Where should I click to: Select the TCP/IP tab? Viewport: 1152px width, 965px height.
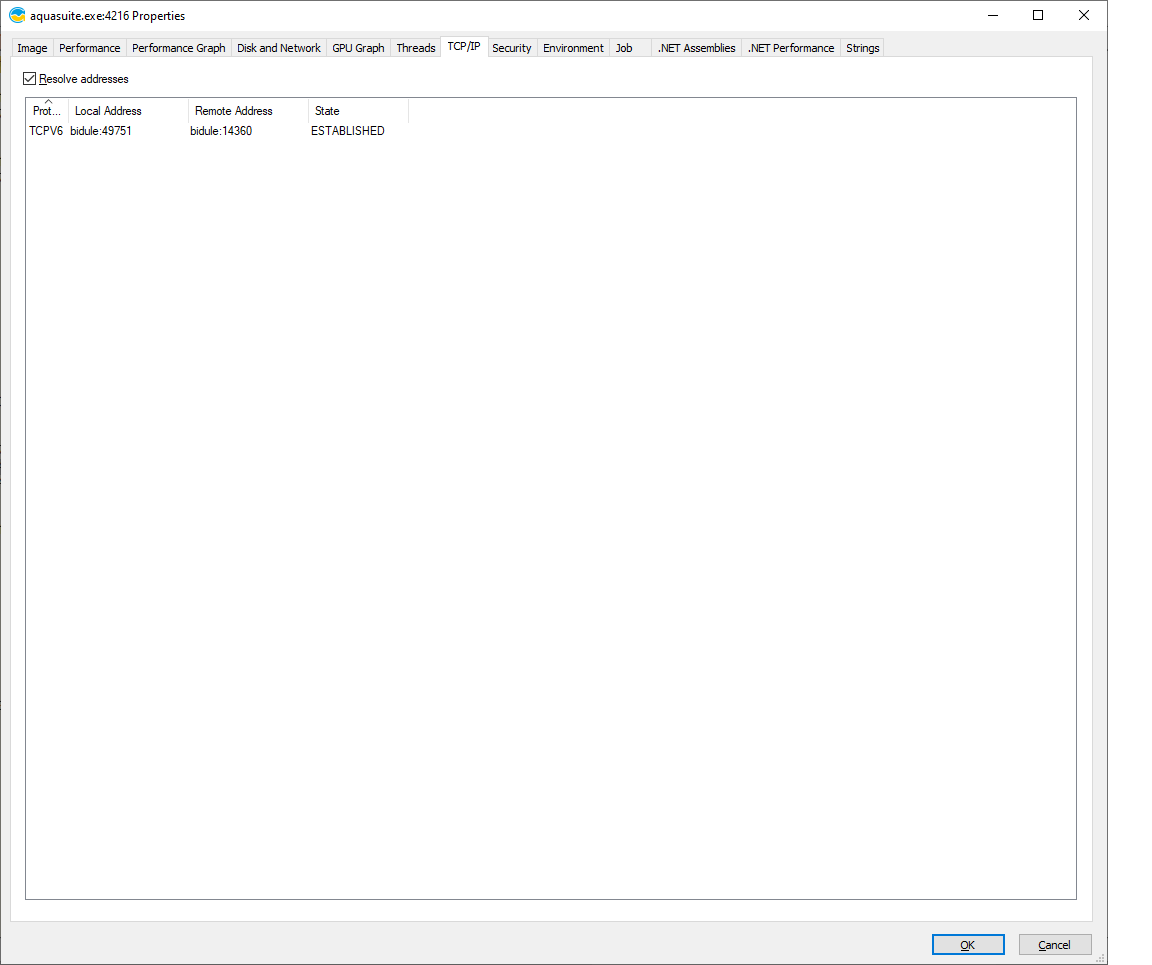coord(464,46)
